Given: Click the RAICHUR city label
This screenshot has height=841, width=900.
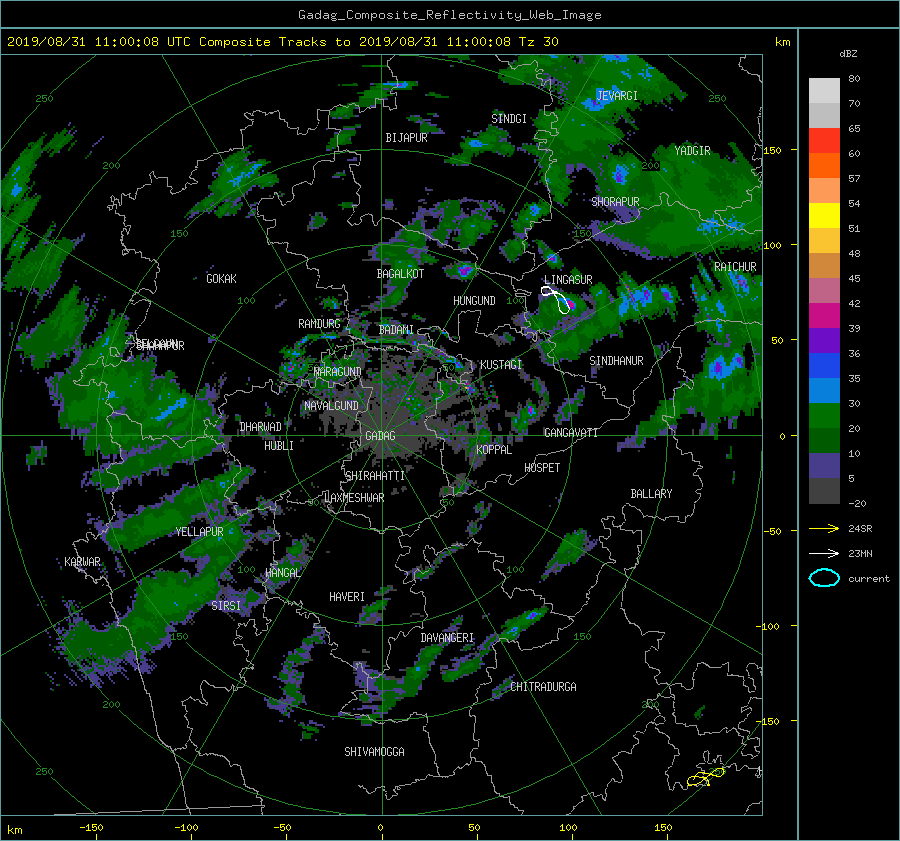Looking at the screenshot, I should (735, 267).
